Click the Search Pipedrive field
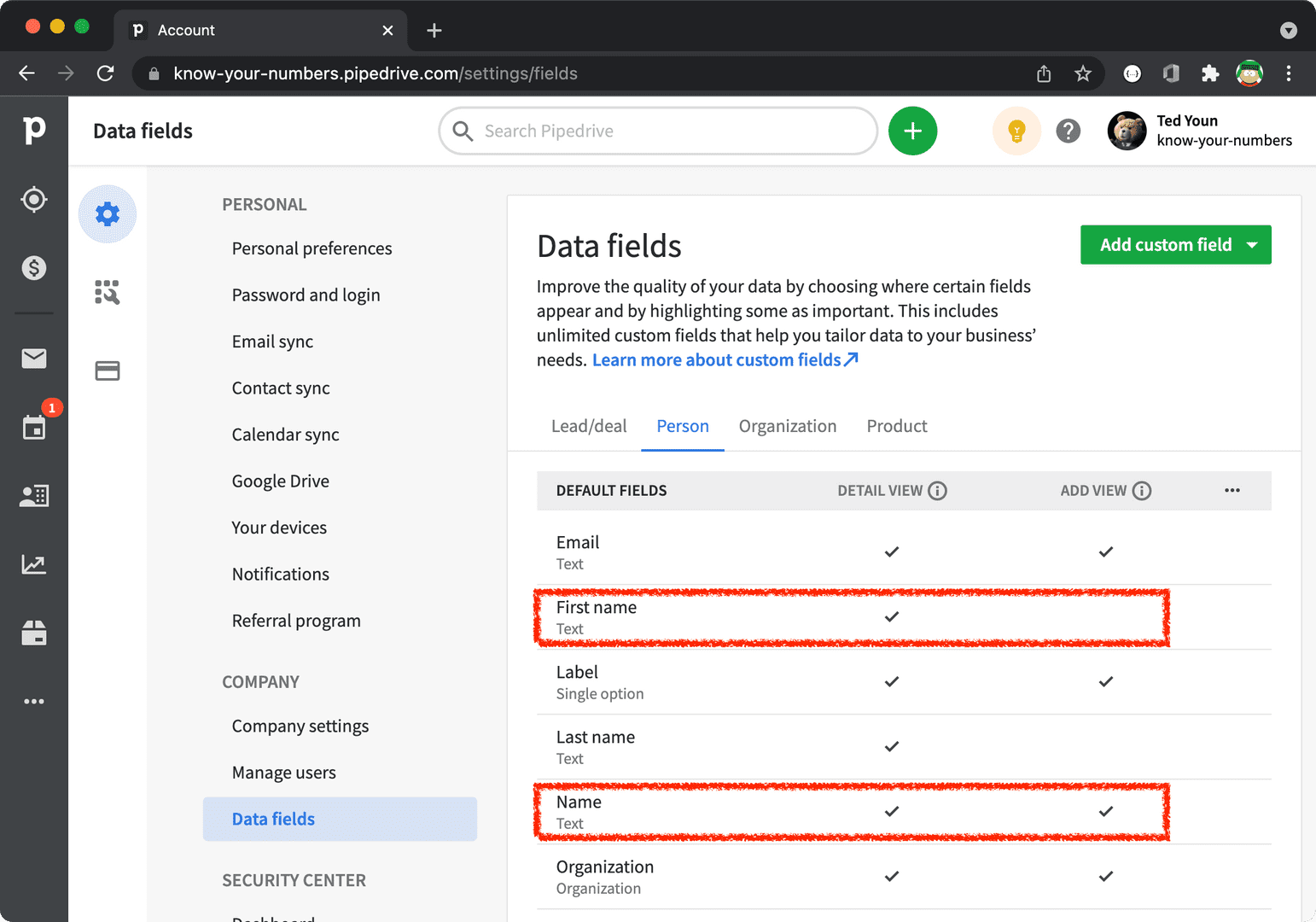1316x922 pixels. [658, 131]
